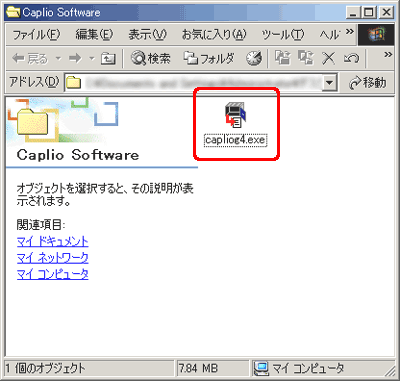Close the Caplio Software window
This screenshot has width=400, height=381.
(386, 13)
